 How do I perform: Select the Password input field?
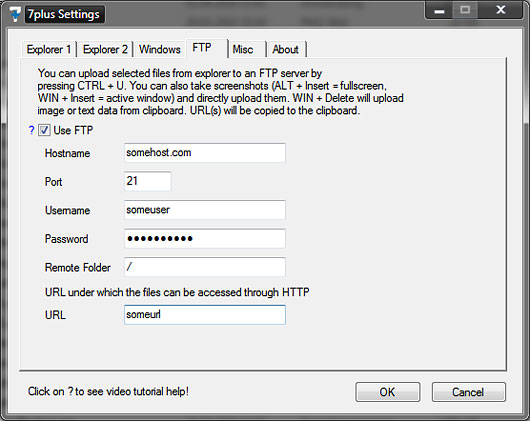[205, 239]
